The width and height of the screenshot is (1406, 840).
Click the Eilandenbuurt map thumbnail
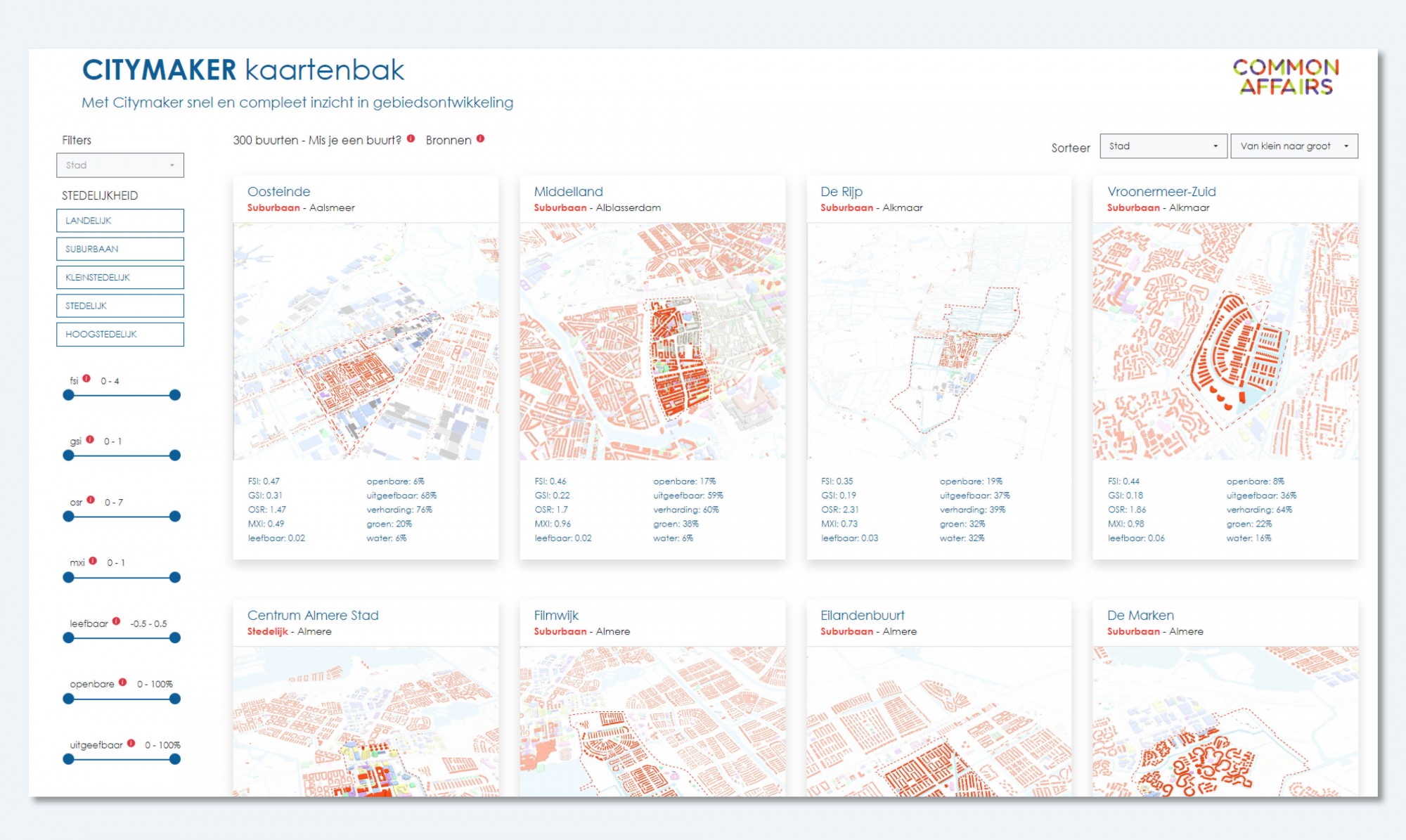click(939, 721)
